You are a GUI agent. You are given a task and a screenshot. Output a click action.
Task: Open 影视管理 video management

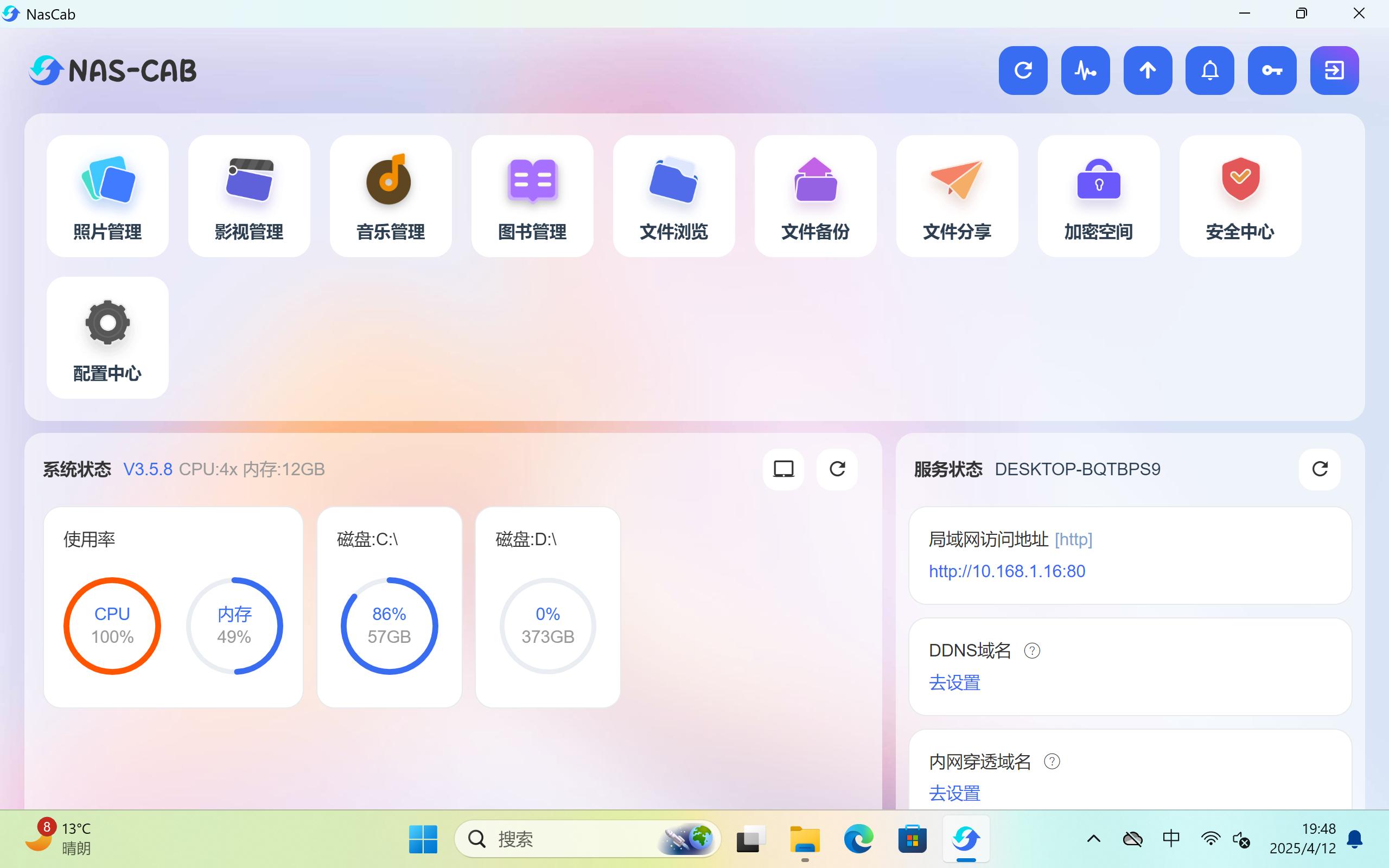click(x=249, y=196)
